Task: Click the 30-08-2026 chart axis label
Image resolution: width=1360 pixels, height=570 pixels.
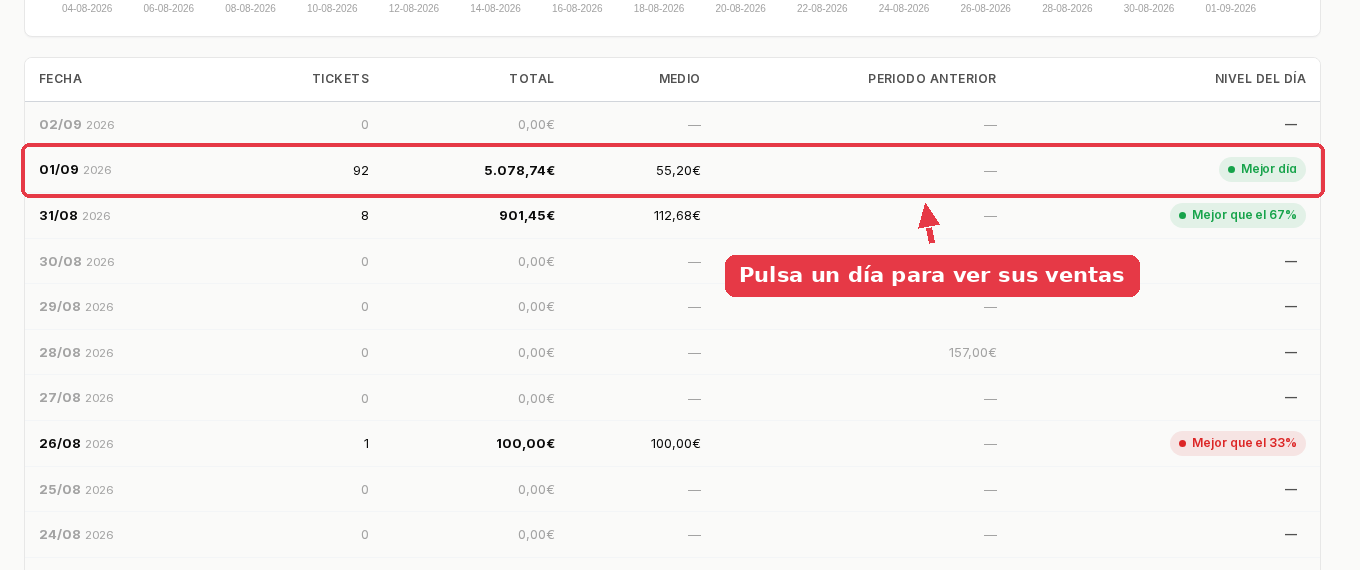Action: 1149,8
